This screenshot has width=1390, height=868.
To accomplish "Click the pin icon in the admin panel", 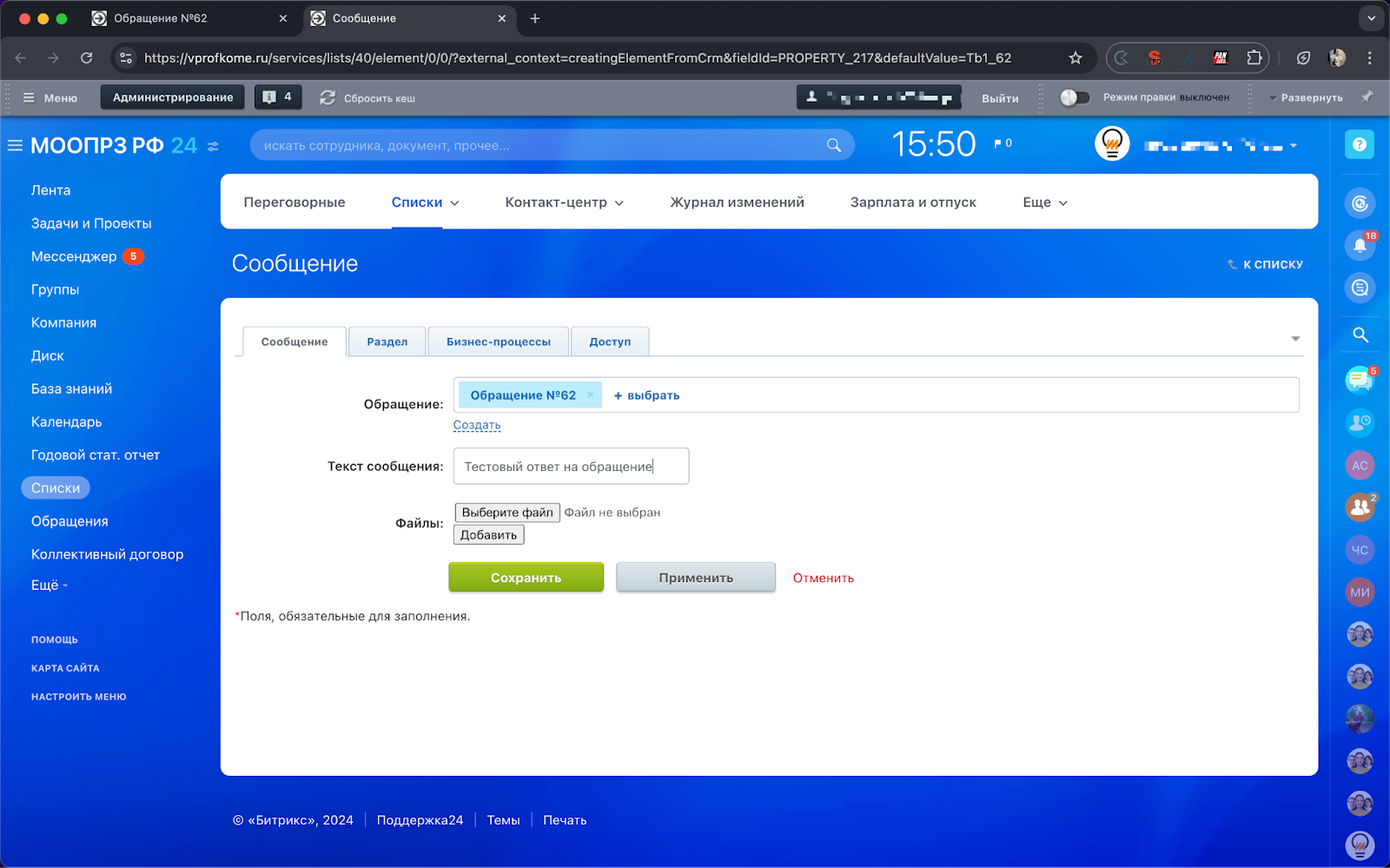I will 1367,97.
